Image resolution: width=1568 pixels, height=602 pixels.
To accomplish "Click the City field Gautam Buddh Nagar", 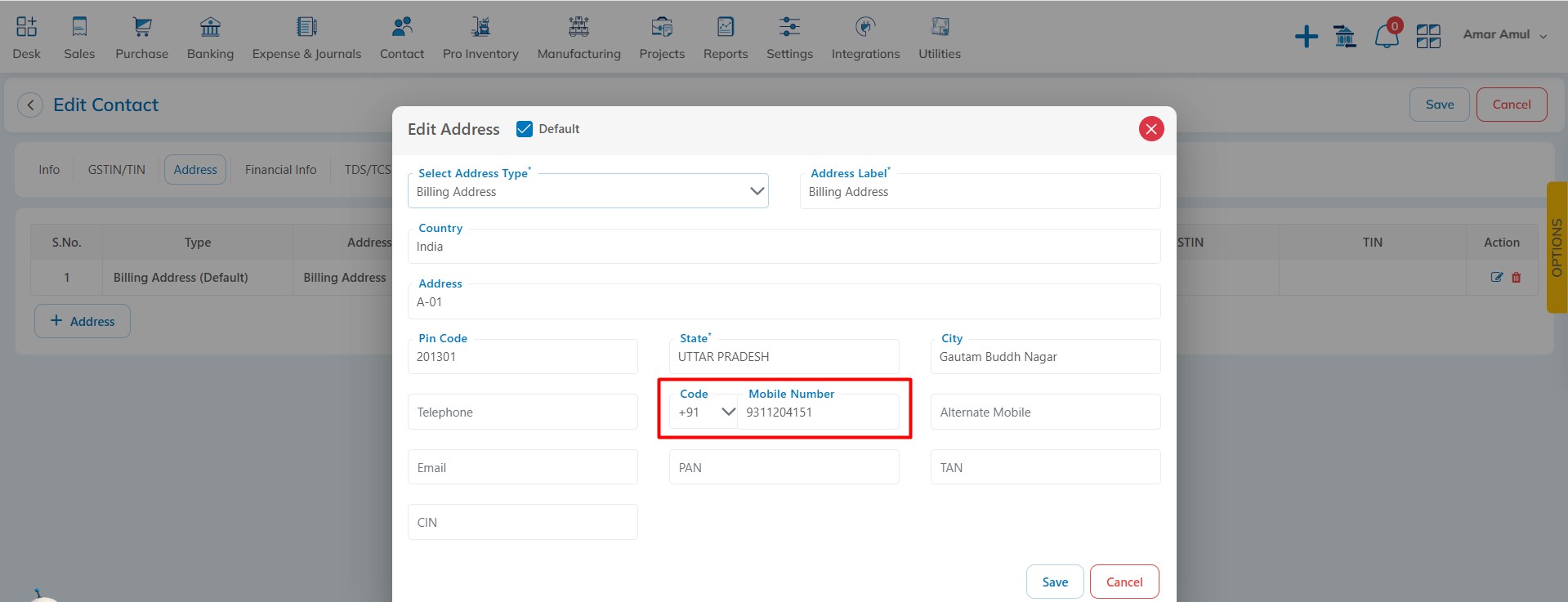I will click(1046, 356).
